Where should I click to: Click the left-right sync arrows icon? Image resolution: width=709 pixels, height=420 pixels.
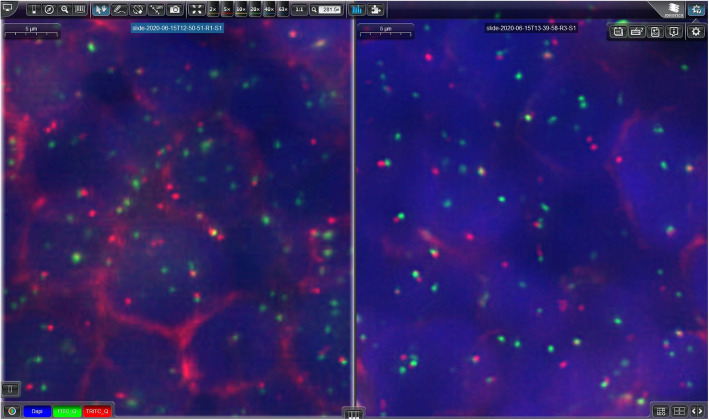click(697, 411)
